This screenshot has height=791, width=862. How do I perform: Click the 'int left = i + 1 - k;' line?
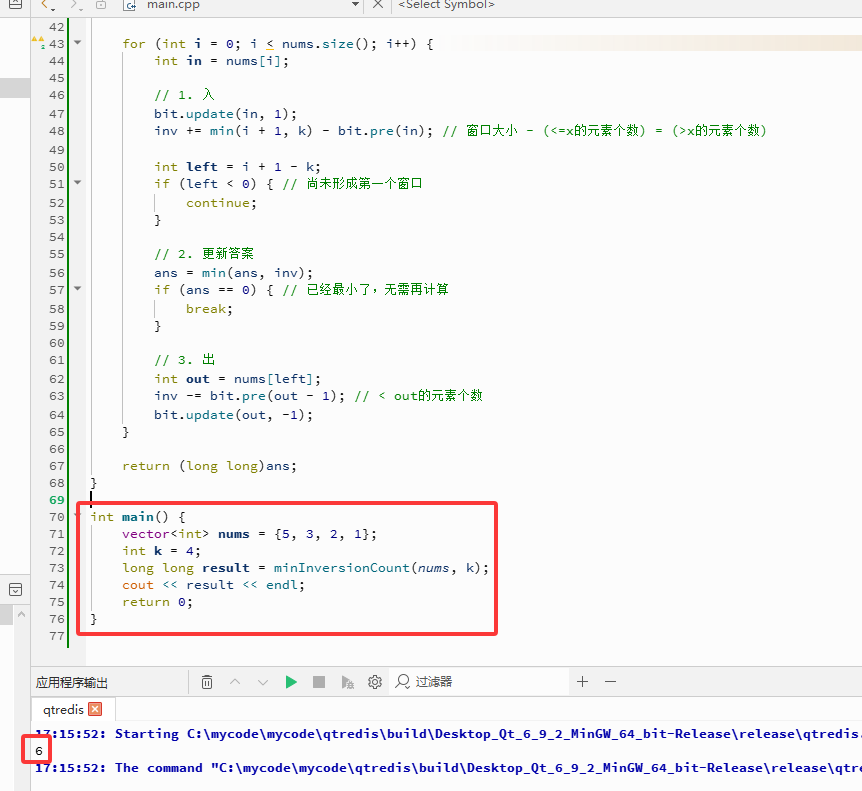[237, 167]
